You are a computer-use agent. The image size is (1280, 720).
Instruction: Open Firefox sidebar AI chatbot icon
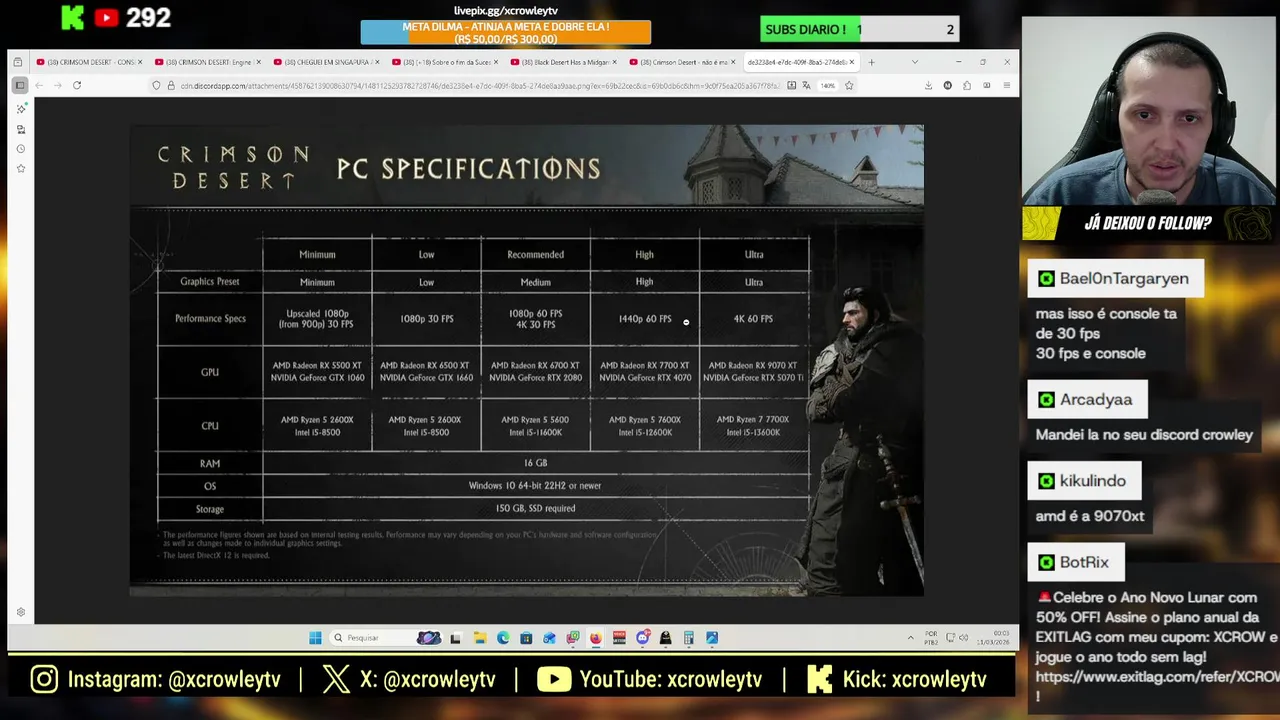(x=21, y=108)
